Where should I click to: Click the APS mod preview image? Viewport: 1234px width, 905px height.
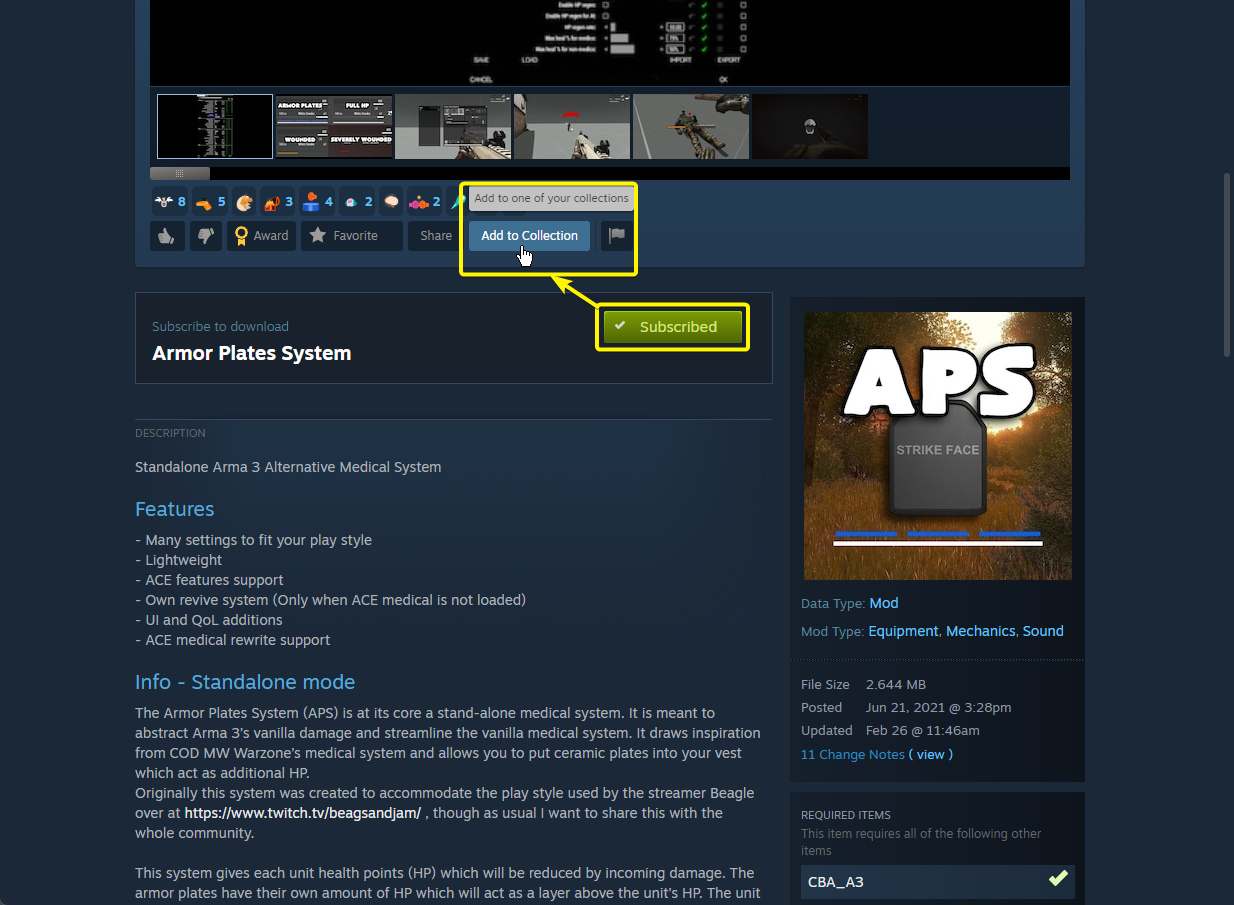coord(938,446)
